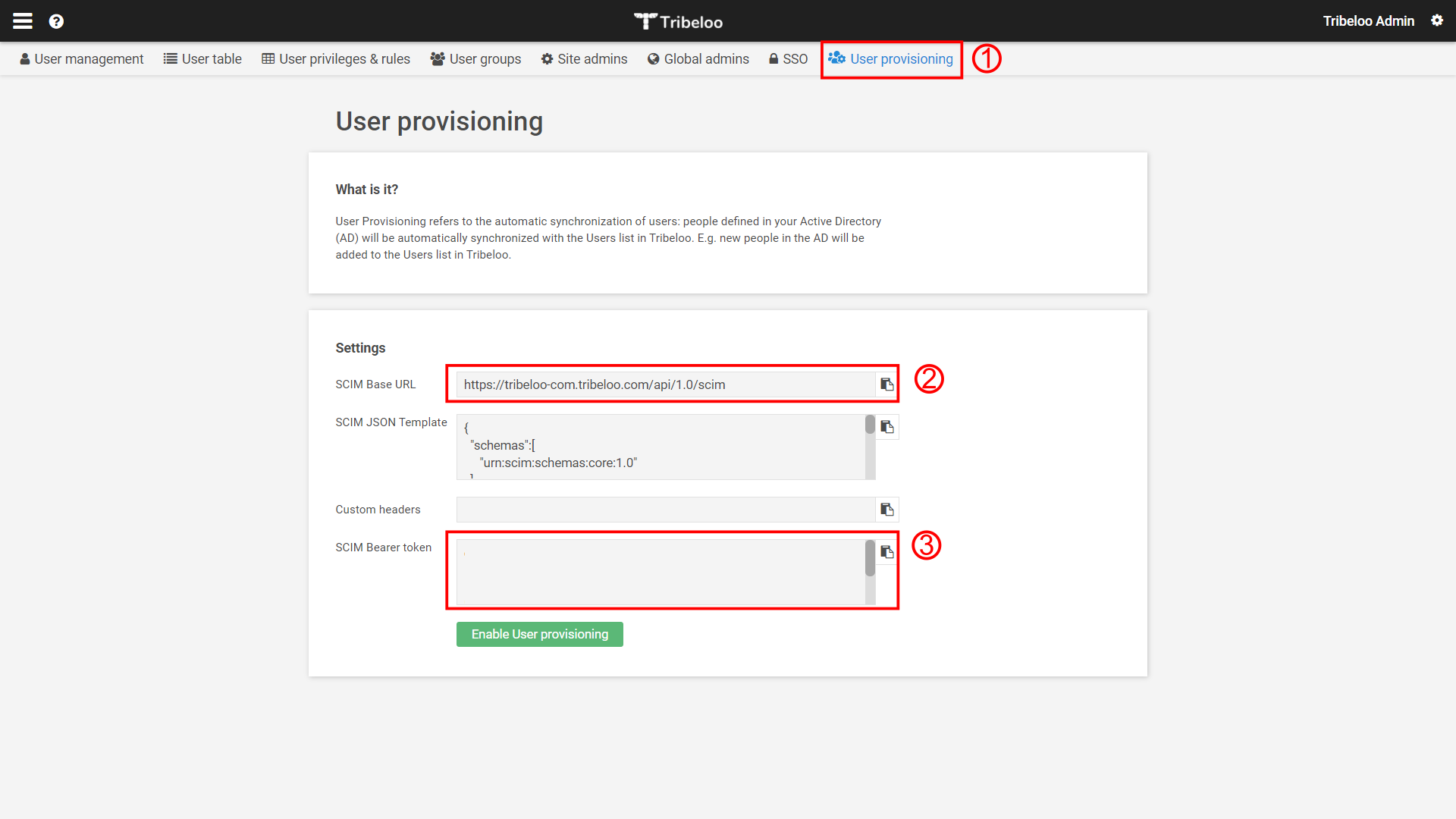Image resolution: width=1456 pixels, height=819 pixels.
Task: Click the Tribeloo settings gear icon
Action: pos(1438,20)
